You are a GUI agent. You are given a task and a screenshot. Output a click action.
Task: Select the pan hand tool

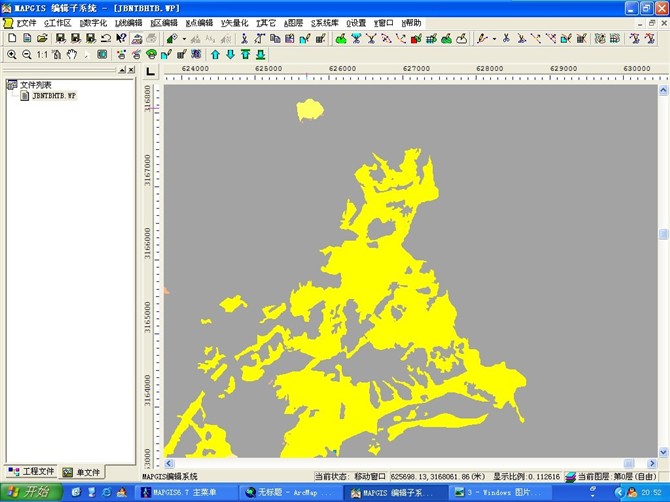point(72,54)
